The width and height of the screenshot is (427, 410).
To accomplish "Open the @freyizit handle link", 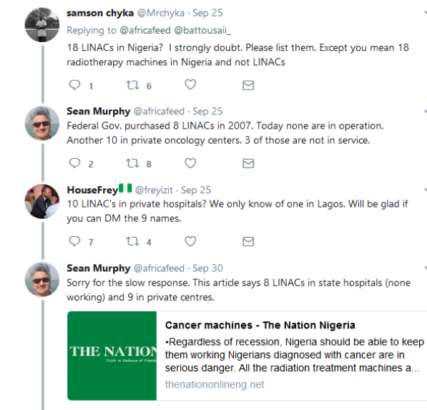I will (154, 190).
